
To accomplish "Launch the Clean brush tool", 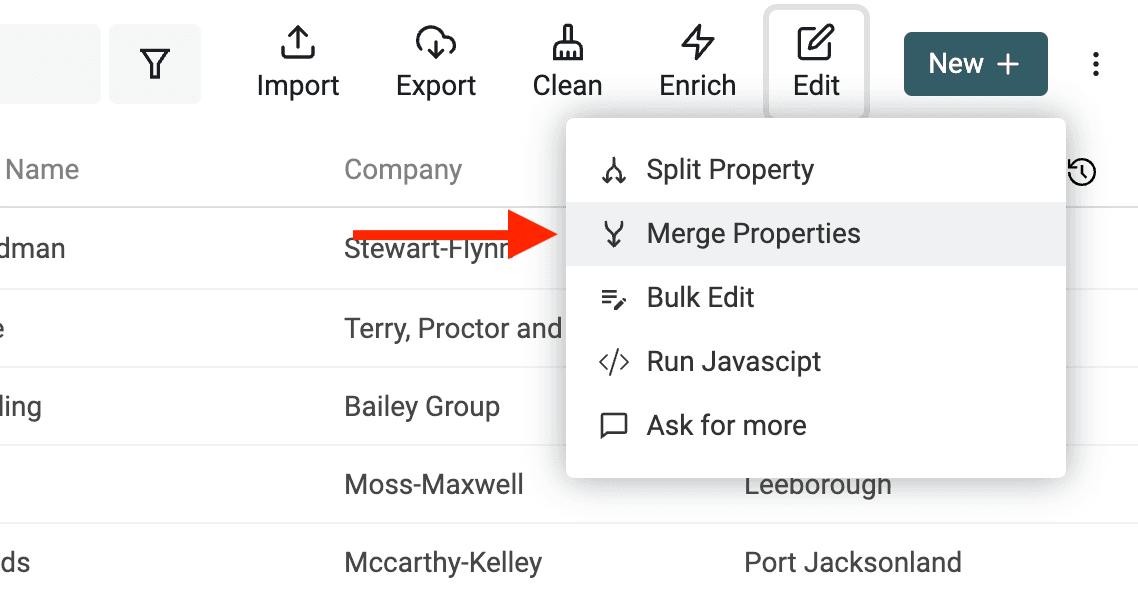I will coord(566,43).
